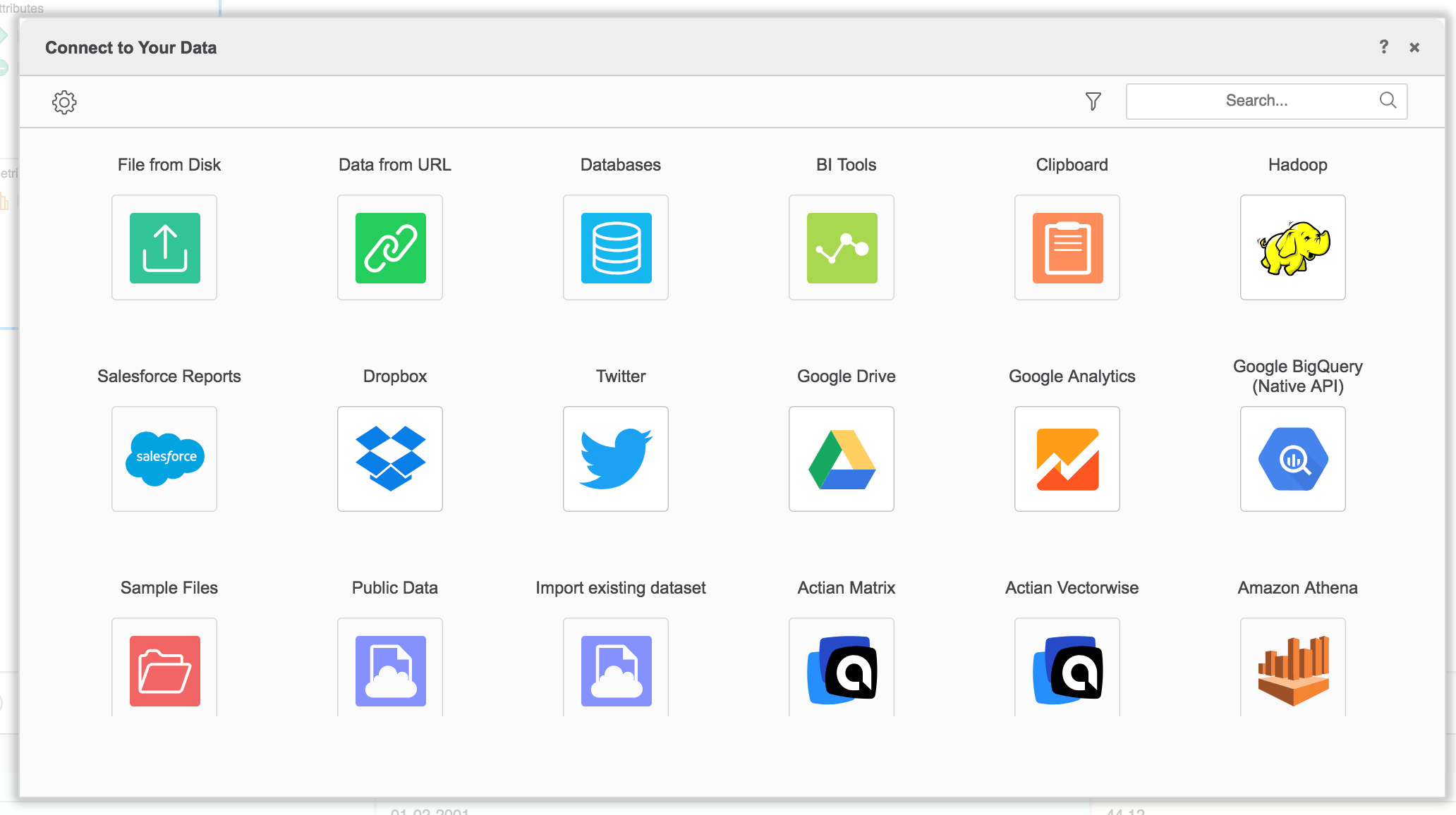Select the Hadoop elephant icon
Viewport: 1456px width, 815px height.
coord(1293,247)
